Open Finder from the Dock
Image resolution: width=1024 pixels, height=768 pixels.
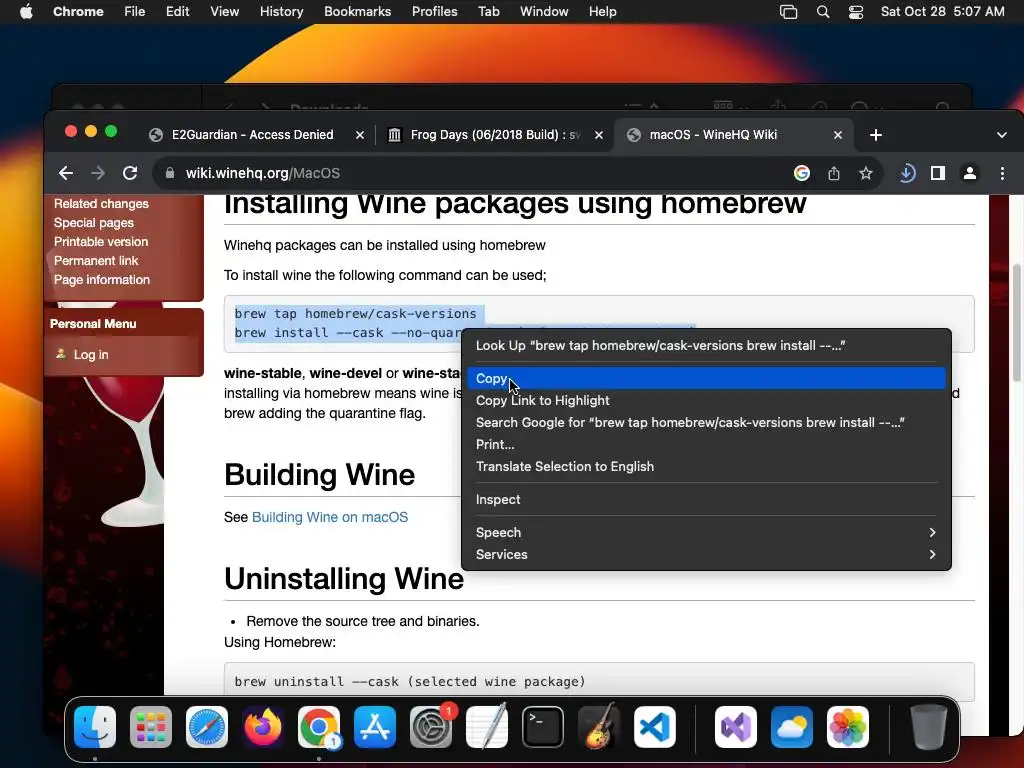[95, 727]
